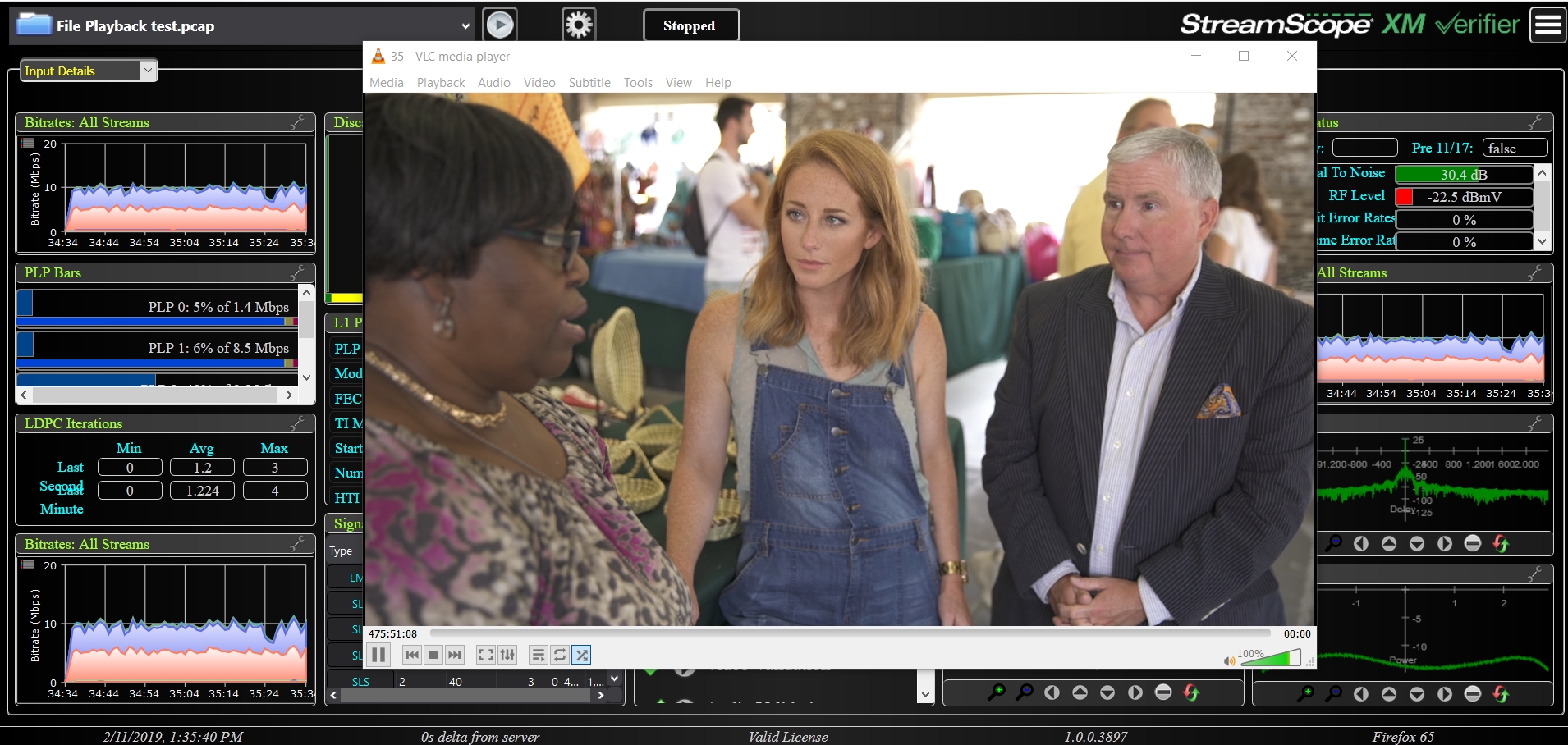Zoom in on the Power plot
This screenshot has width=1568, height=745.
(1305, 693)
